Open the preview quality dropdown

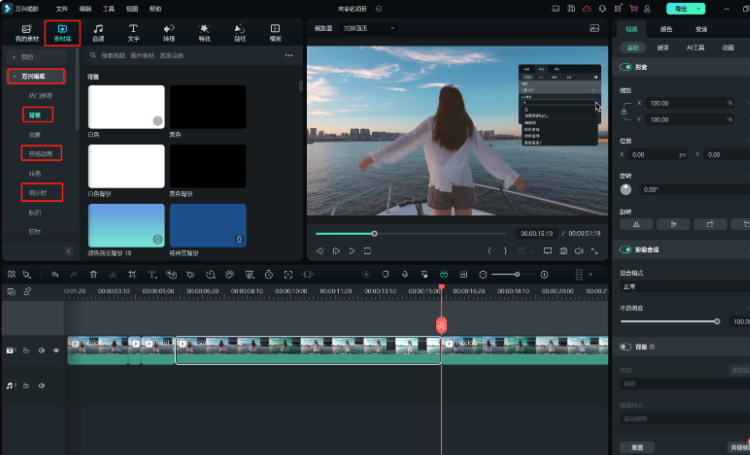pyautogui.click(x=368, y=28)
